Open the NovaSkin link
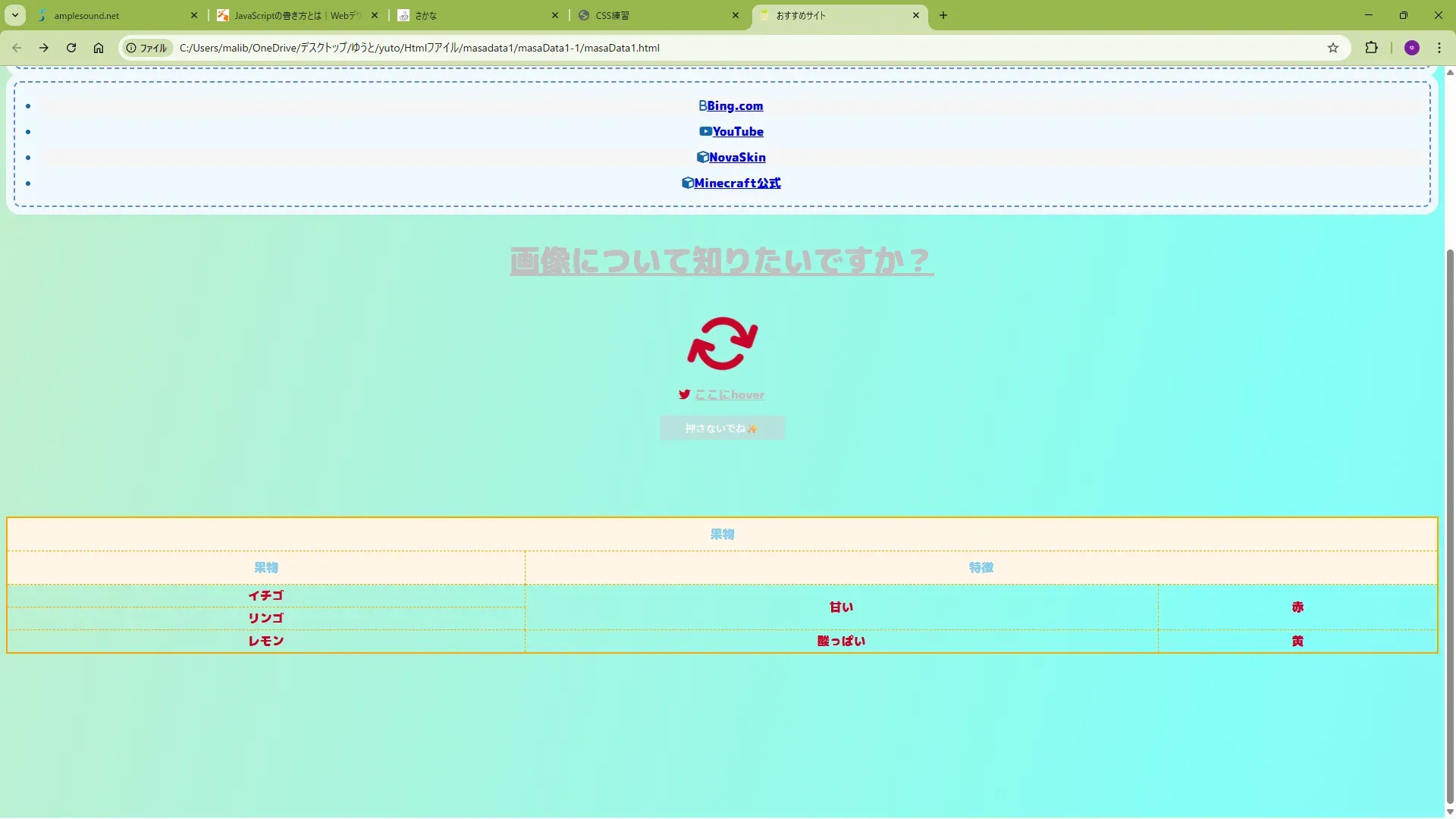 point(736,158)
